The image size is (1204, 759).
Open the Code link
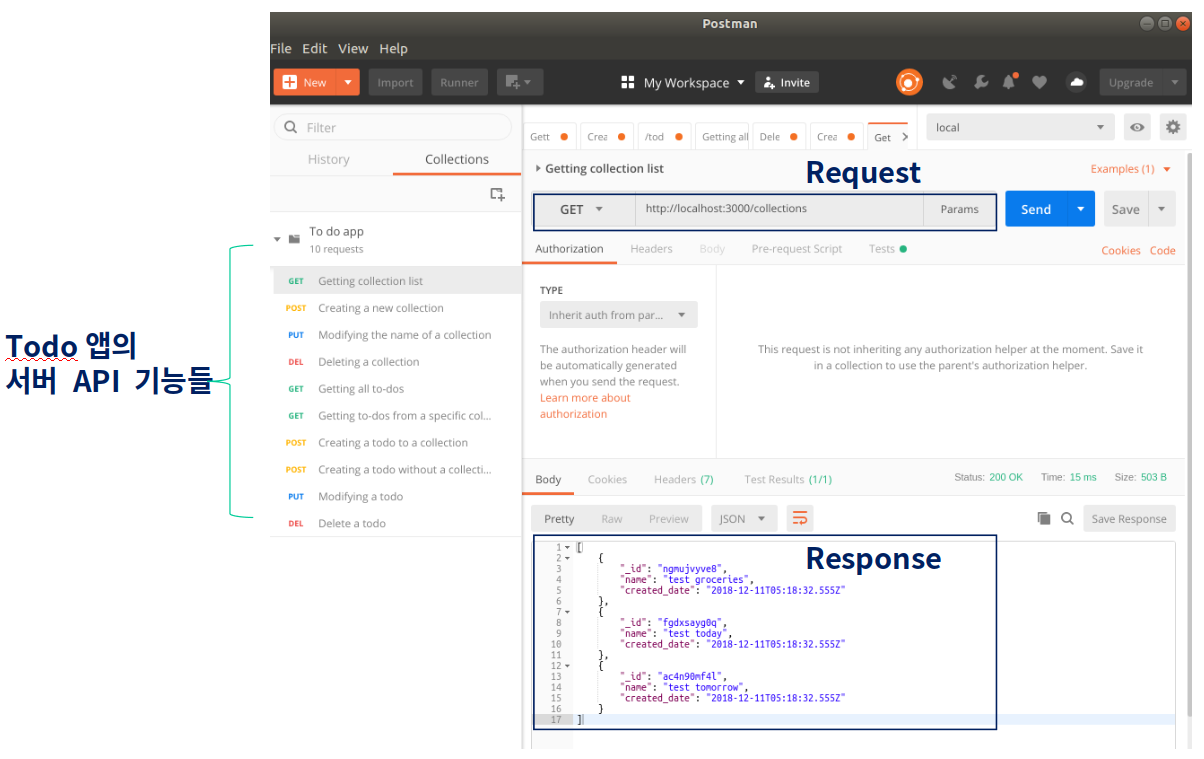1163,250
